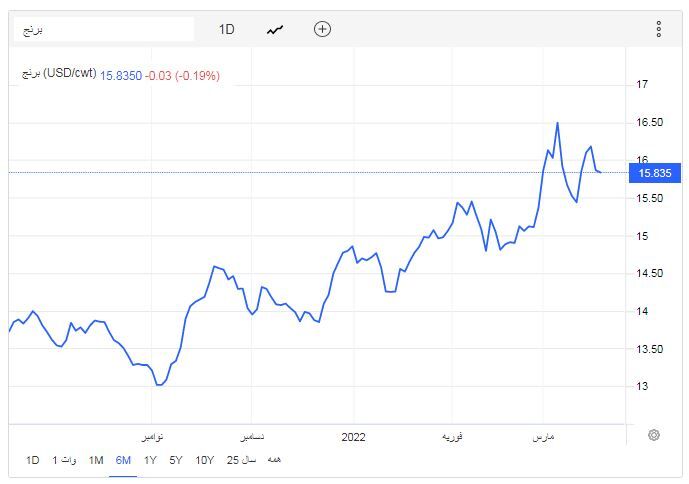Switch to the 1Y time range
Screen dimensions: 689x484
tap(150, 460)
